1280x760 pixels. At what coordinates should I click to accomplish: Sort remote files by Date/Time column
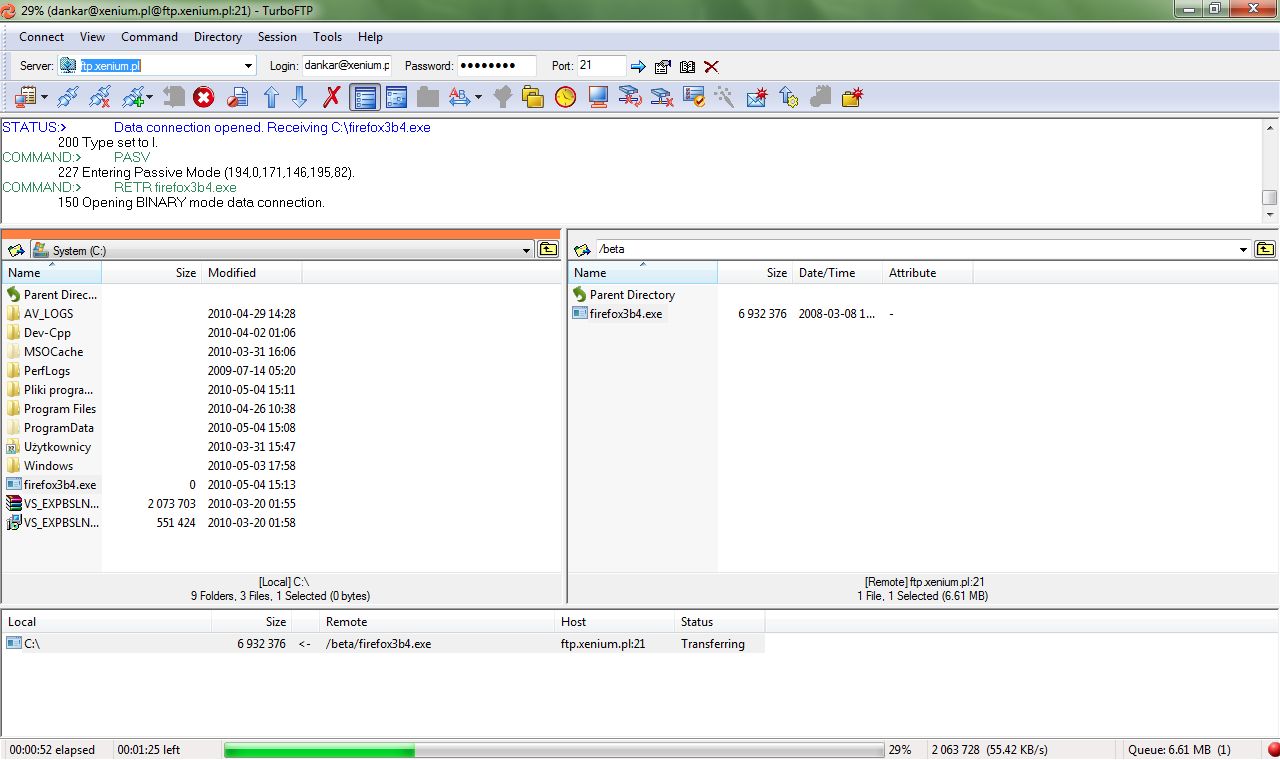click(x=837, y=273)
